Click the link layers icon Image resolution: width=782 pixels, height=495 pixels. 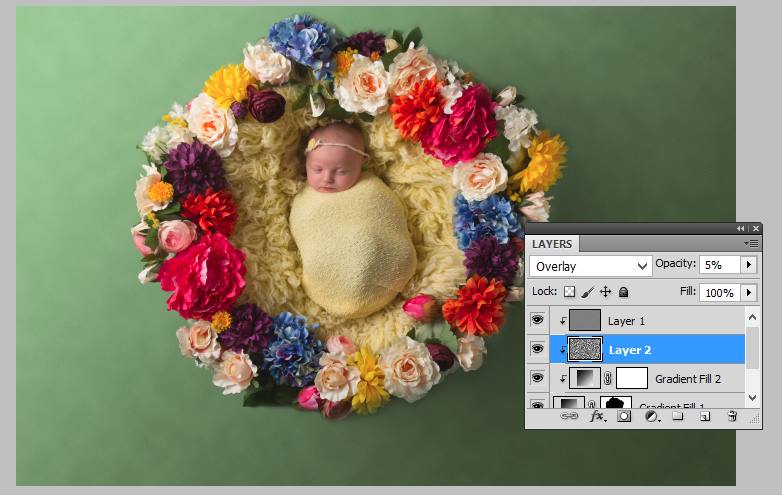pyautogui.click(x=570, y=416)
